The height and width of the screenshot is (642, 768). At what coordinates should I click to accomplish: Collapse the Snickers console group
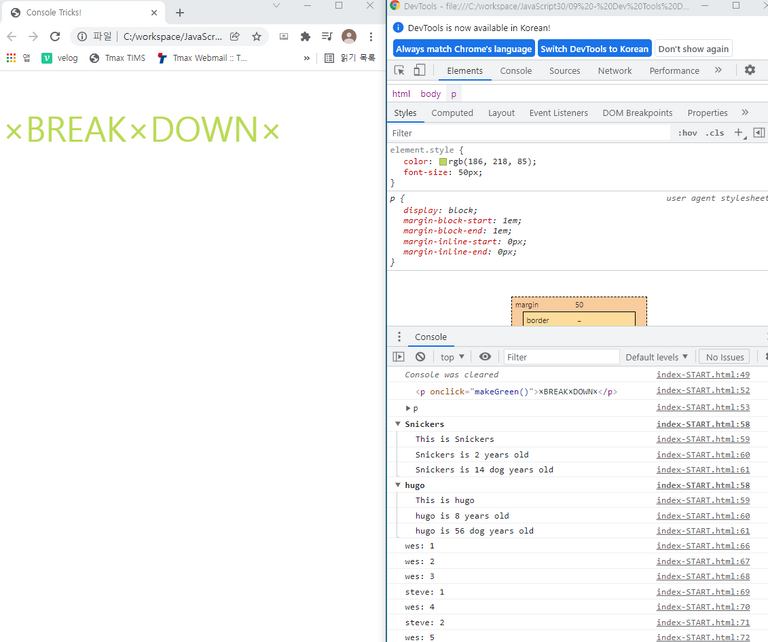[398, 424]
